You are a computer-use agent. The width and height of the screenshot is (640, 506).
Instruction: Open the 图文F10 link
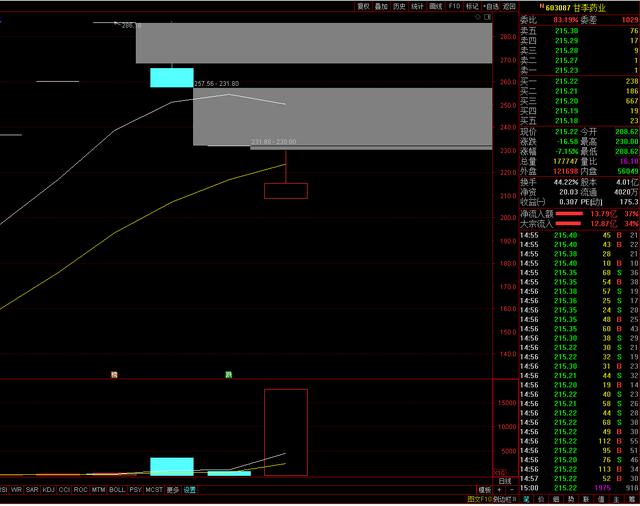(480, 499)
